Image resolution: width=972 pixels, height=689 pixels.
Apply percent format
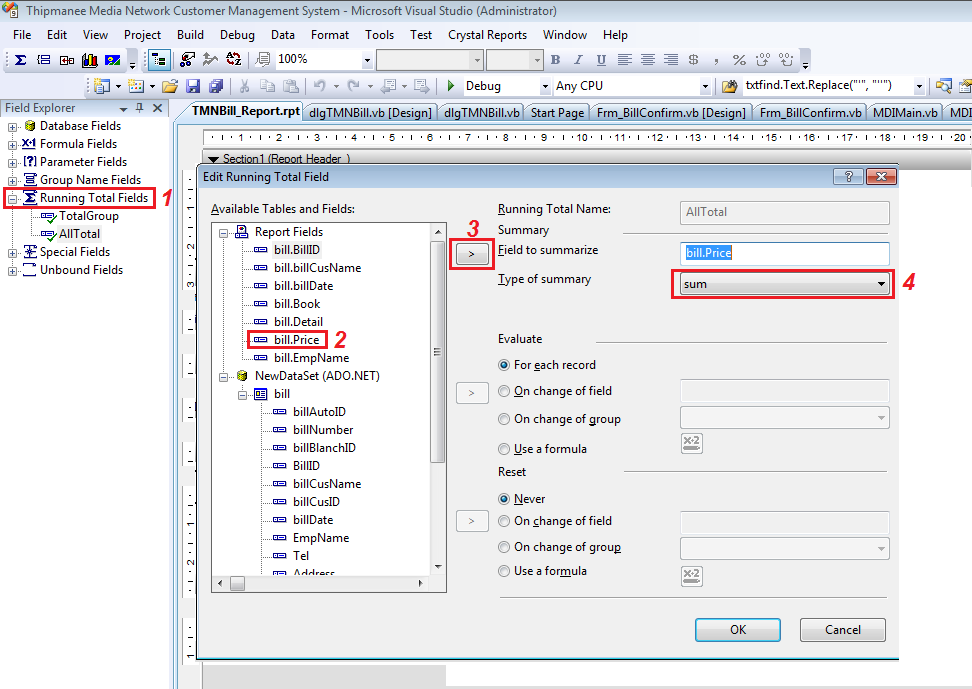click(x=739, y=60)
